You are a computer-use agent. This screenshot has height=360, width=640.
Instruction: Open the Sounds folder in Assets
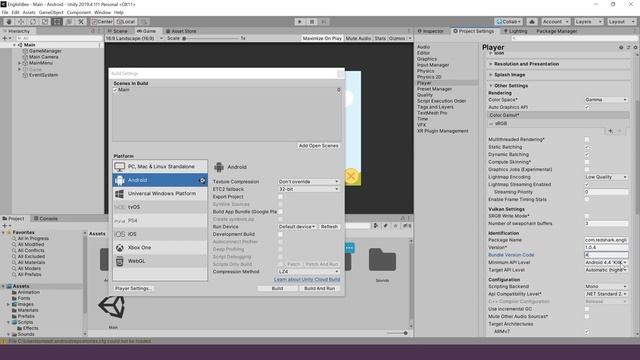pyautogui.click(x=382, y=260)
